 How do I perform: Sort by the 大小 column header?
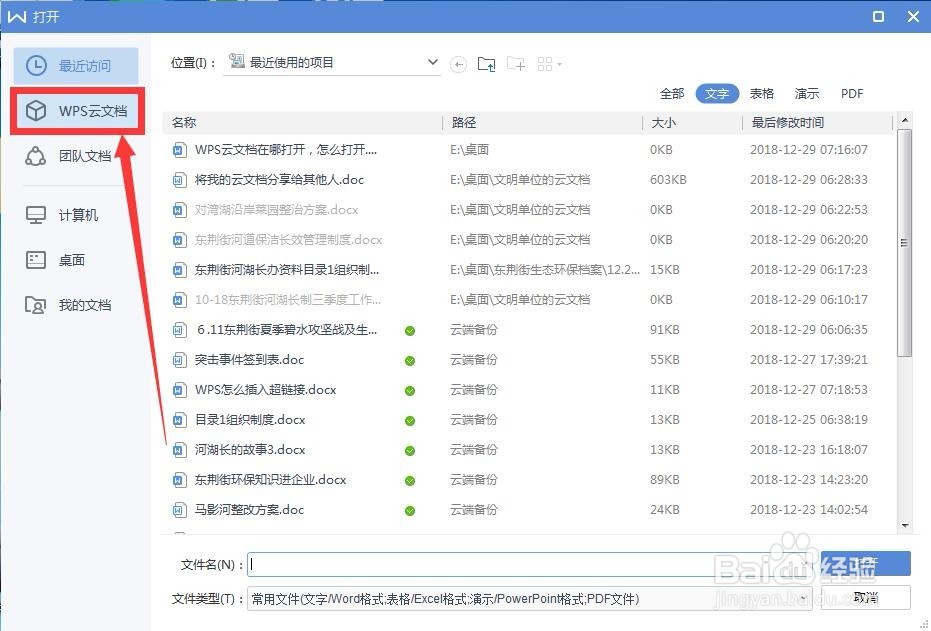tap(693, 123)
